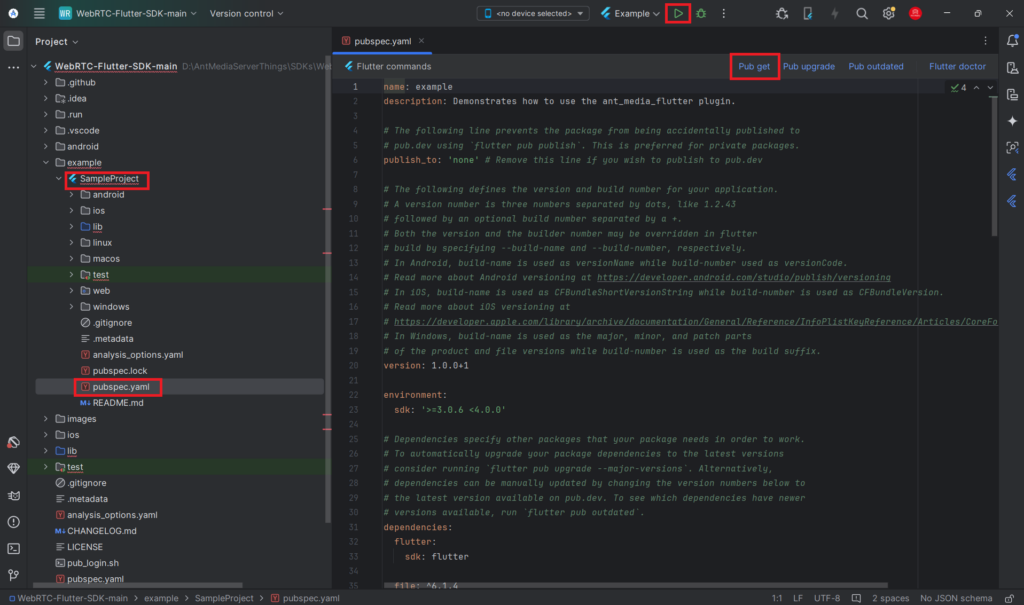Open the device selector dropdown
The width and height of the screenshot is (1024, 605).
pyautogui.click(x=534, y=13)
